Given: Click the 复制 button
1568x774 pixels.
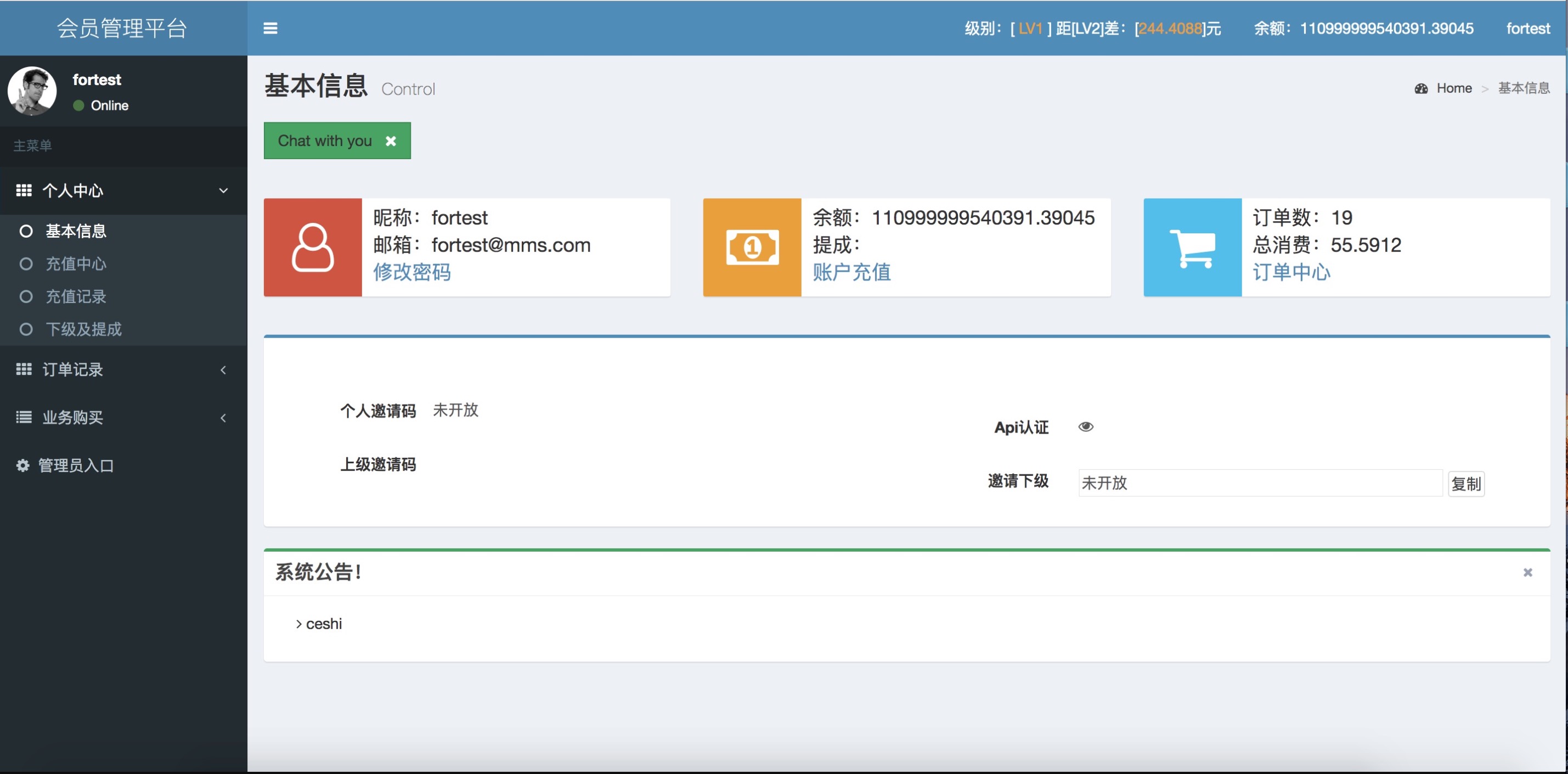Looking at the screenshot, I should [1467, 484].
